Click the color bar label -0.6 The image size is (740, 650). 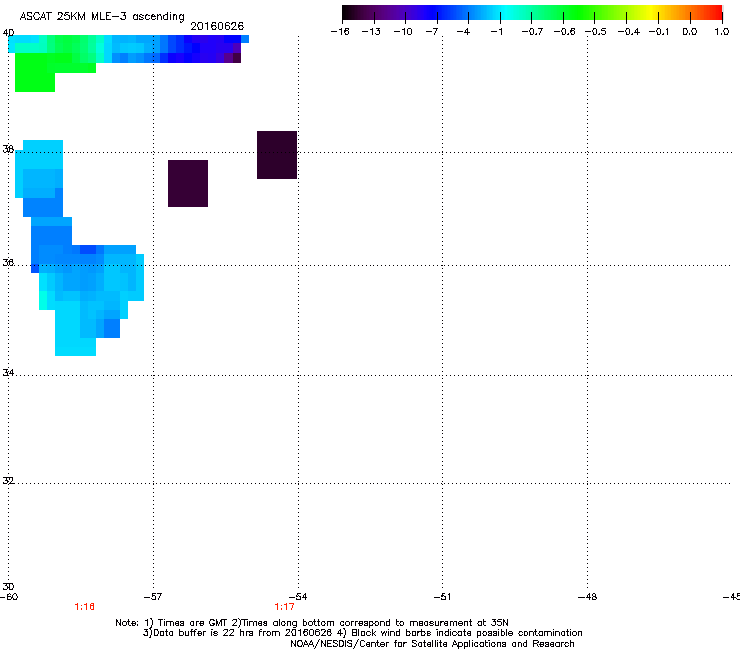coord(564,32)
